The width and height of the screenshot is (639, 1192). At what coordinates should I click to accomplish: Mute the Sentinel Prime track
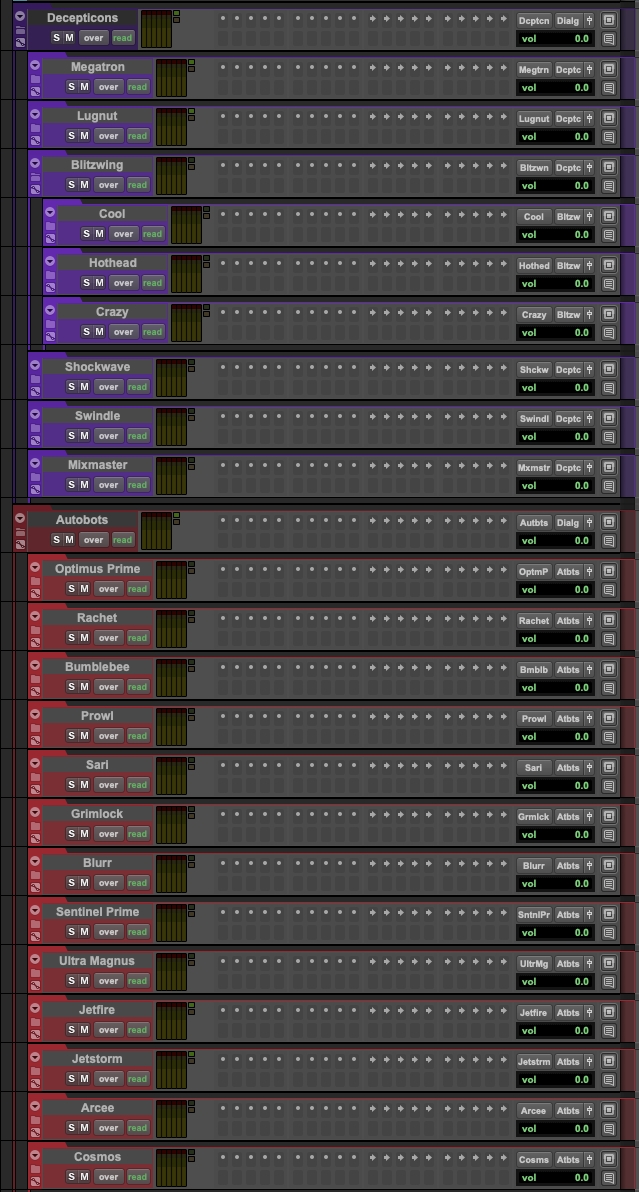coord(85,932)
